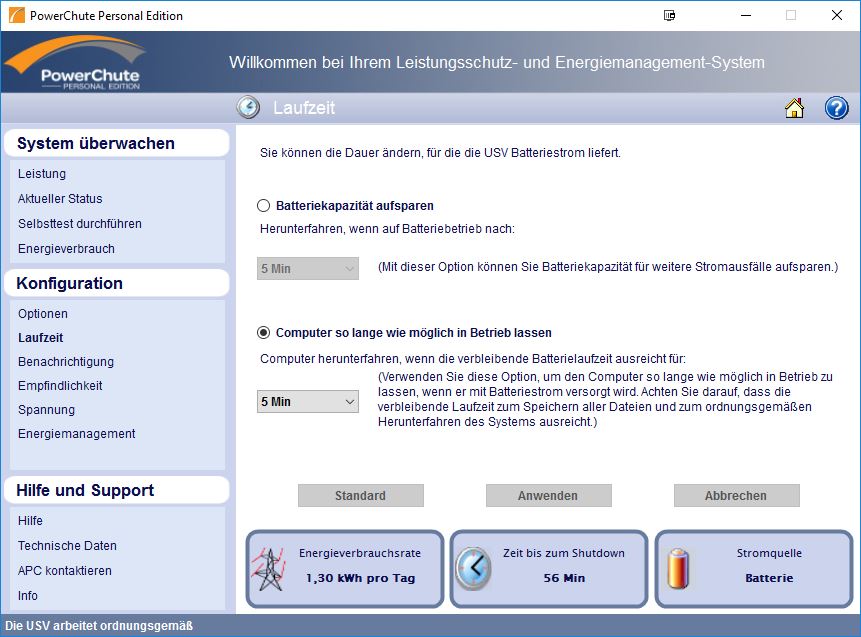Click the Hilfe und Support section header
Viewport: 861px width, 637px height.
point(116,490)
